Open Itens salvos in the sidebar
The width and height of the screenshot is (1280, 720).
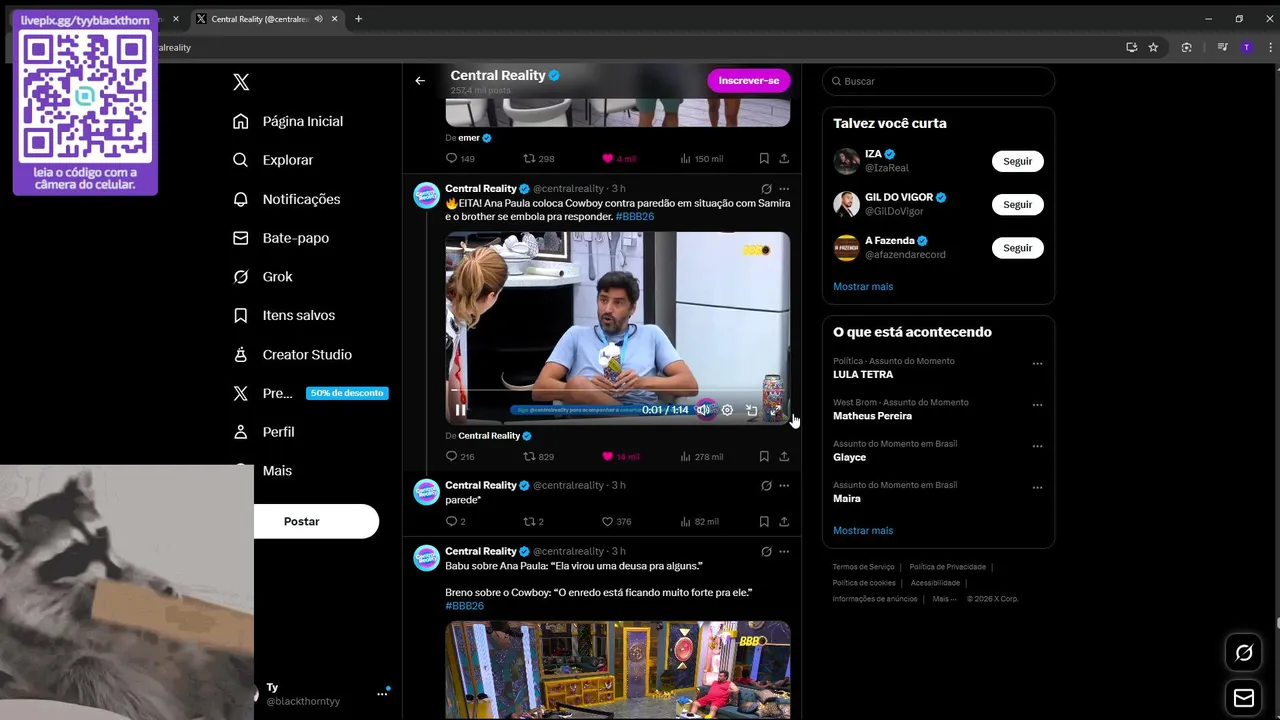click(284, 315)
